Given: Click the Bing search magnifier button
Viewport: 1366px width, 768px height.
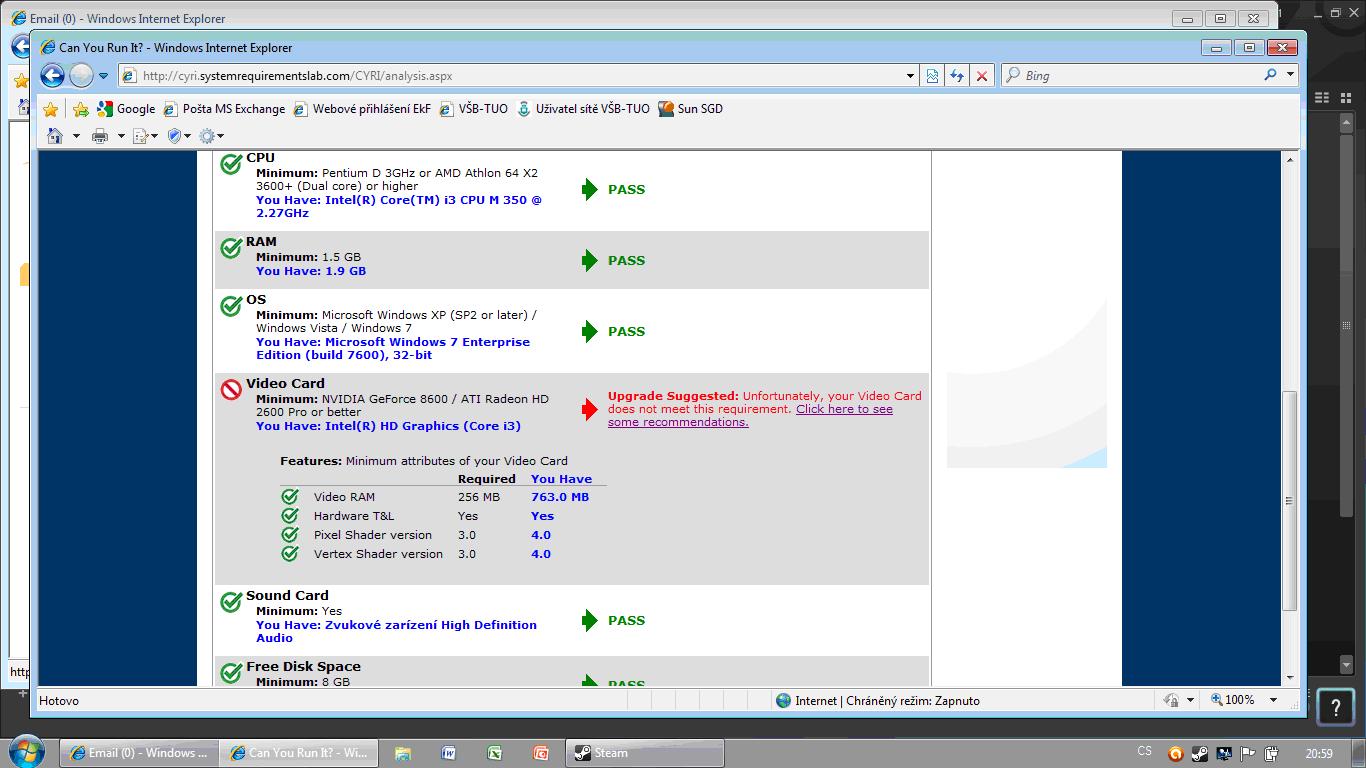Looking at the screenshot, I should (x=1270, y=75).
